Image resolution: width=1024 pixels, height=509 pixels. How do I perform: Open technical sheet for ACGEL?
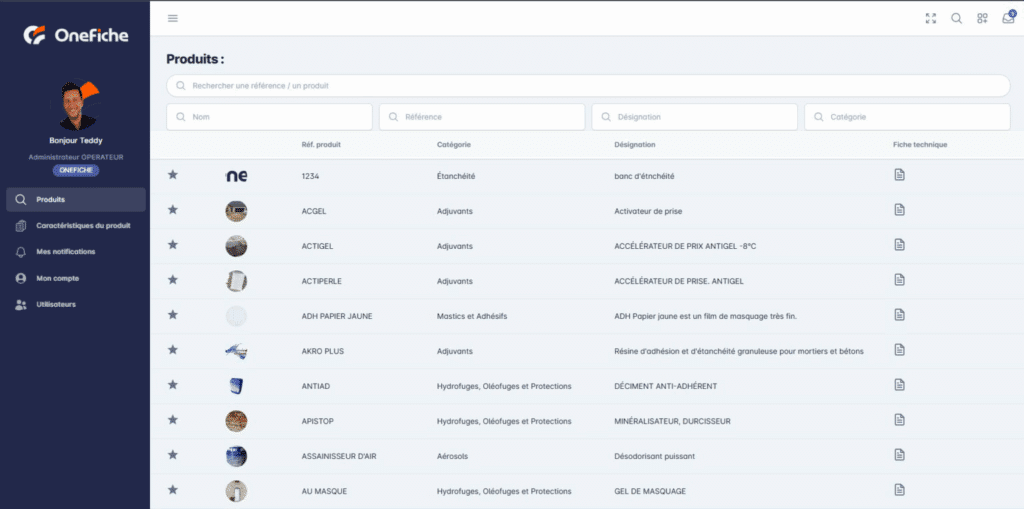[899, 210]
